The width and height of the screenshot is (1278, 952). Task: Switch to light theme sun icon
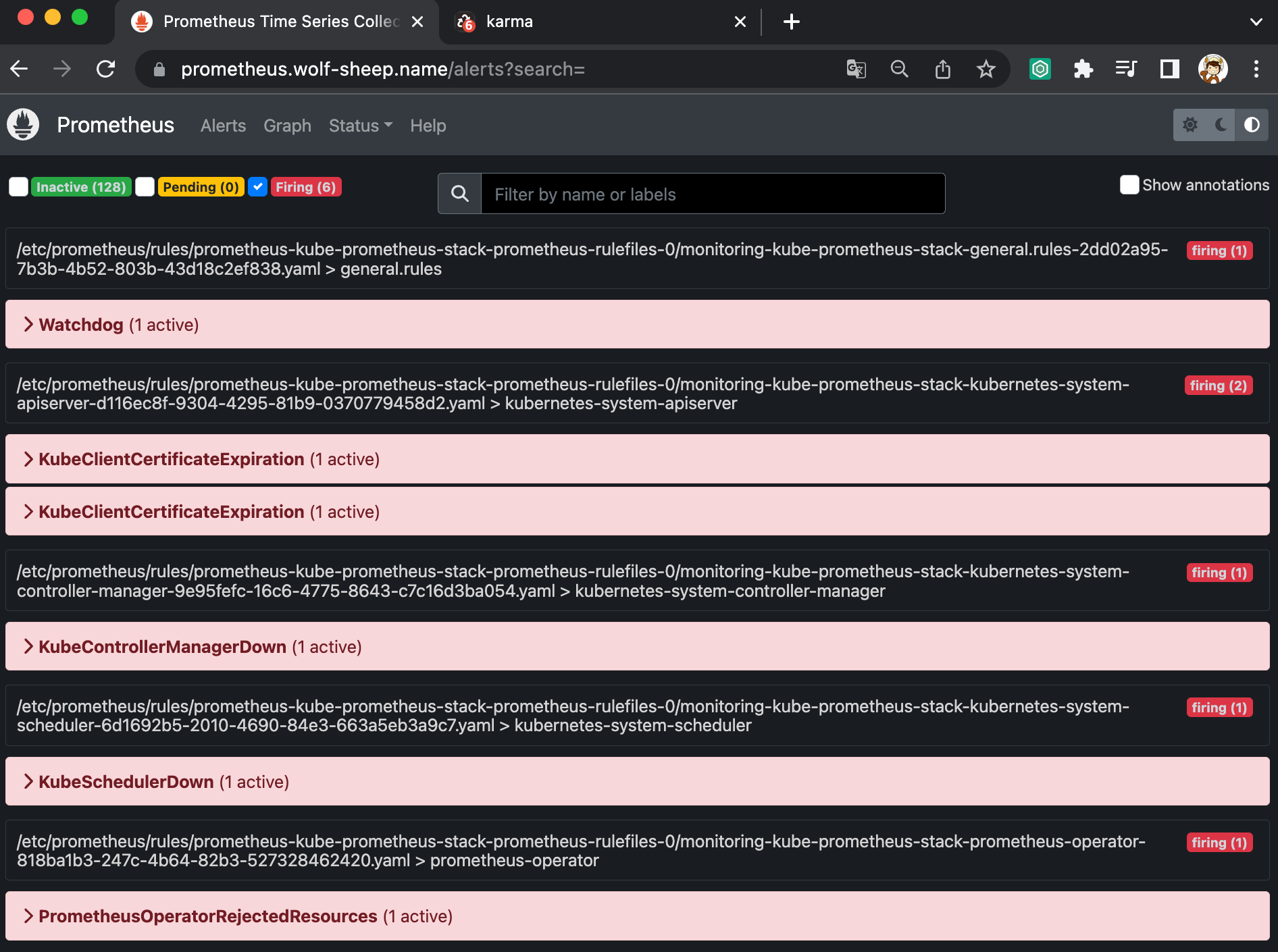tap(1190, 125)
